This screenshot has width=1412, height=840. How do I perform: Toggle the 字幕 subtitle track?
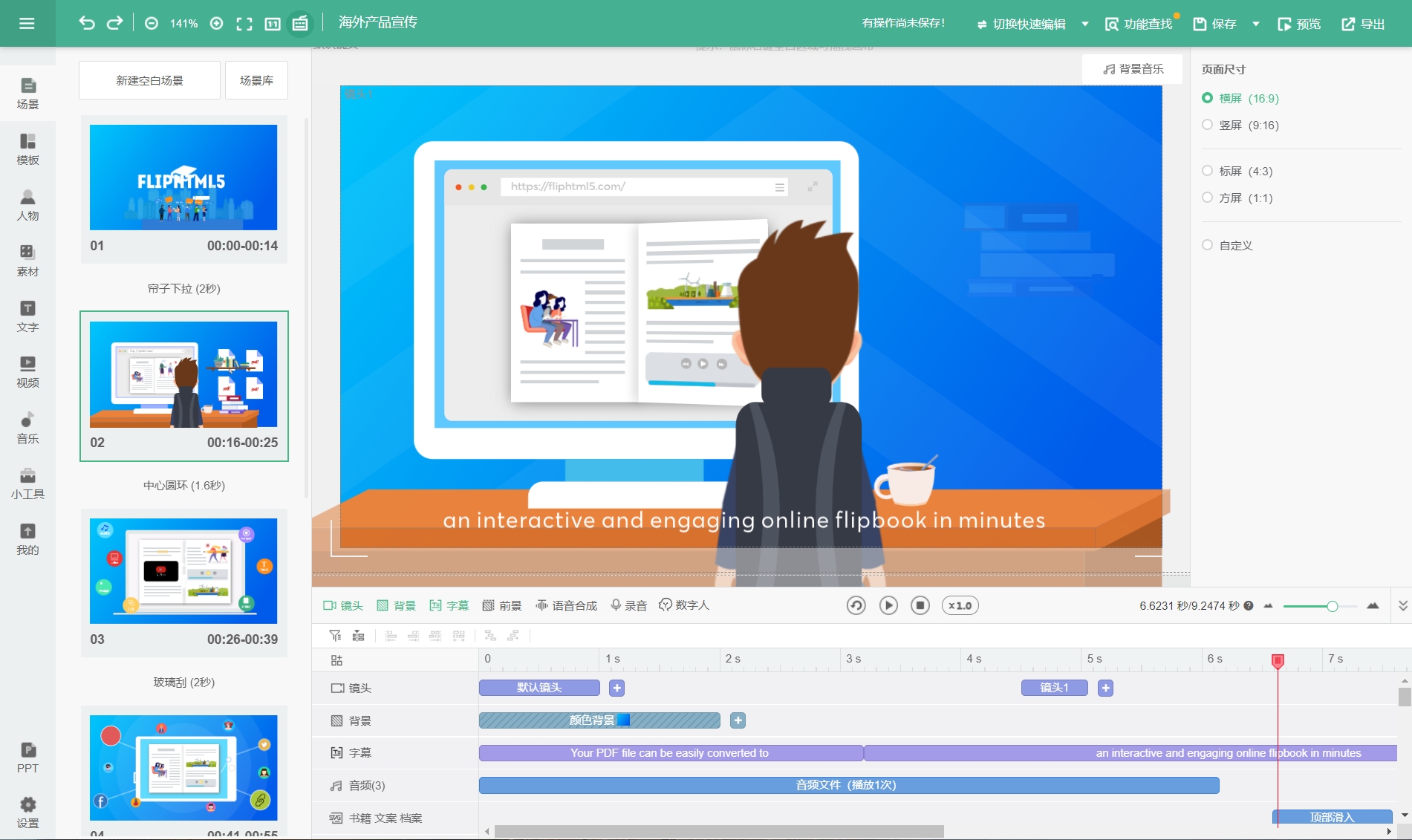(449, 605)
